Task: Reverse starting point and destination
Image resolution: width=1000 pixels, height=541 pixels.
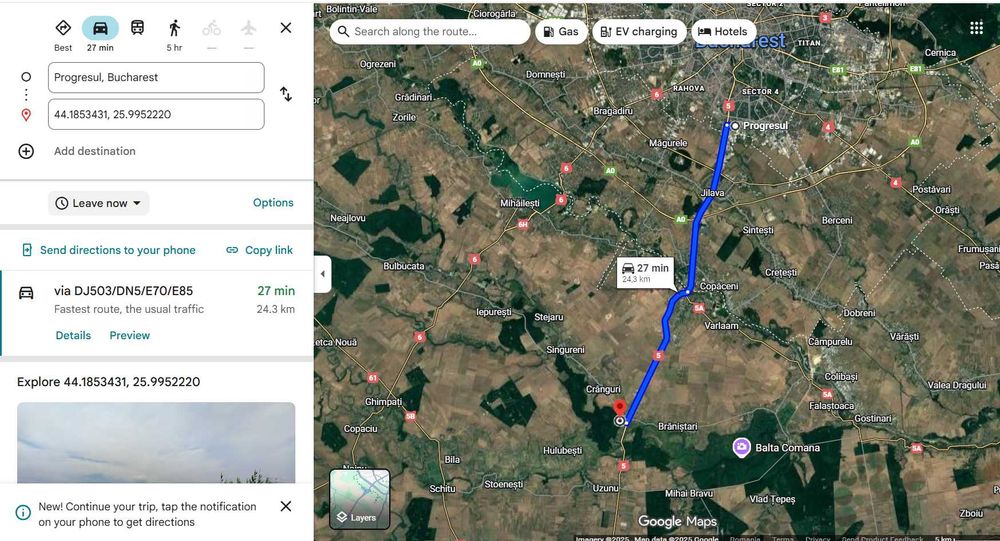Action: pos(286,94)
